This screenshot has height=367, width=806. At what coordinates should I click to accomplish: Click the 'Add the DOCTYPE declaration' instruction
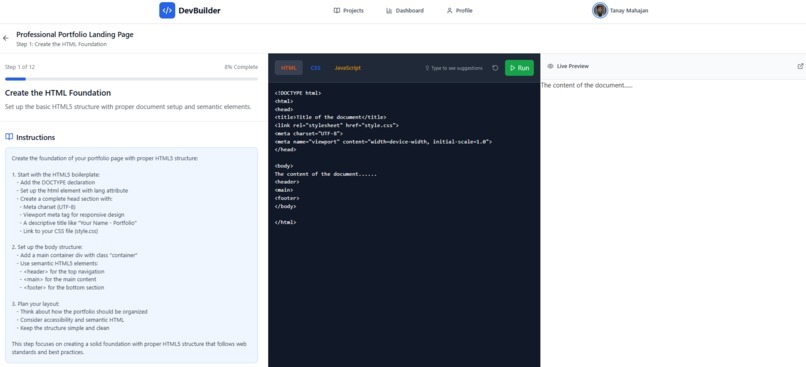pos(58,182)
